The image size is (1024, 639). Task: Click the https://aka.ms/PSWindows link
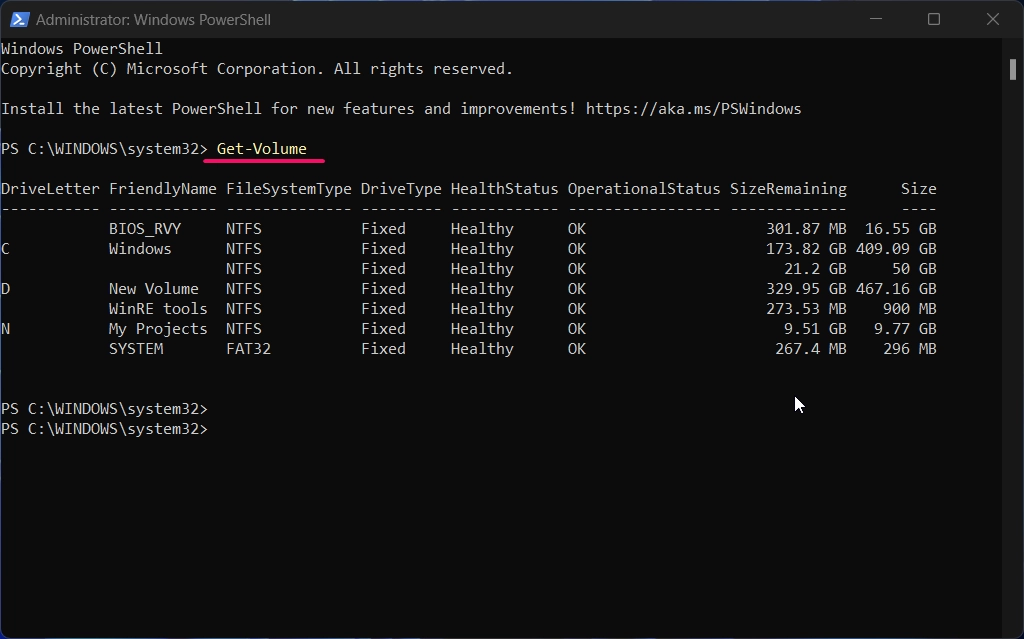(x=693, y=108)
